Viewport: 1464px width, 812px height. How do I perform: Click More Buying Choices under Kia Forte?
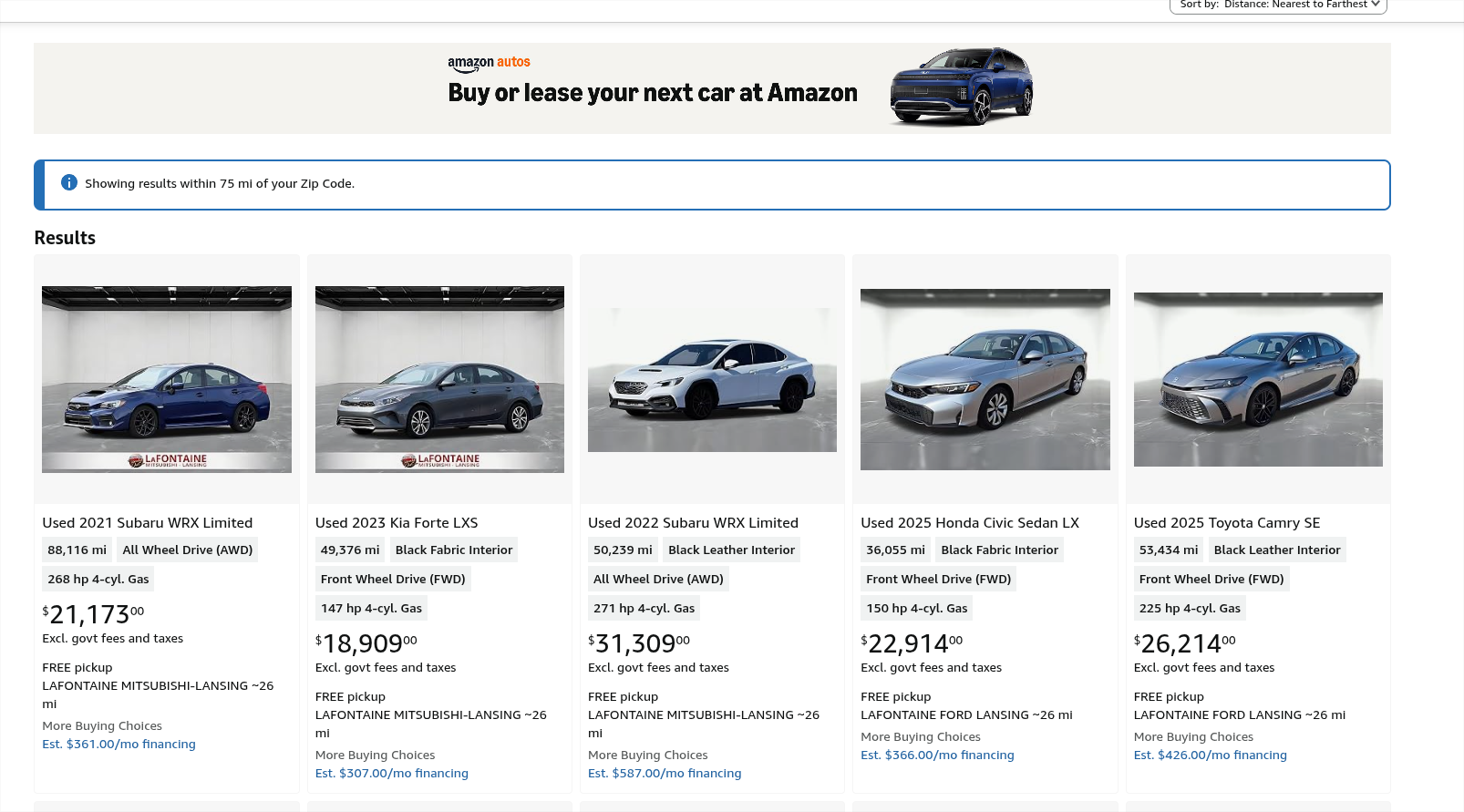tap(375, 755)
